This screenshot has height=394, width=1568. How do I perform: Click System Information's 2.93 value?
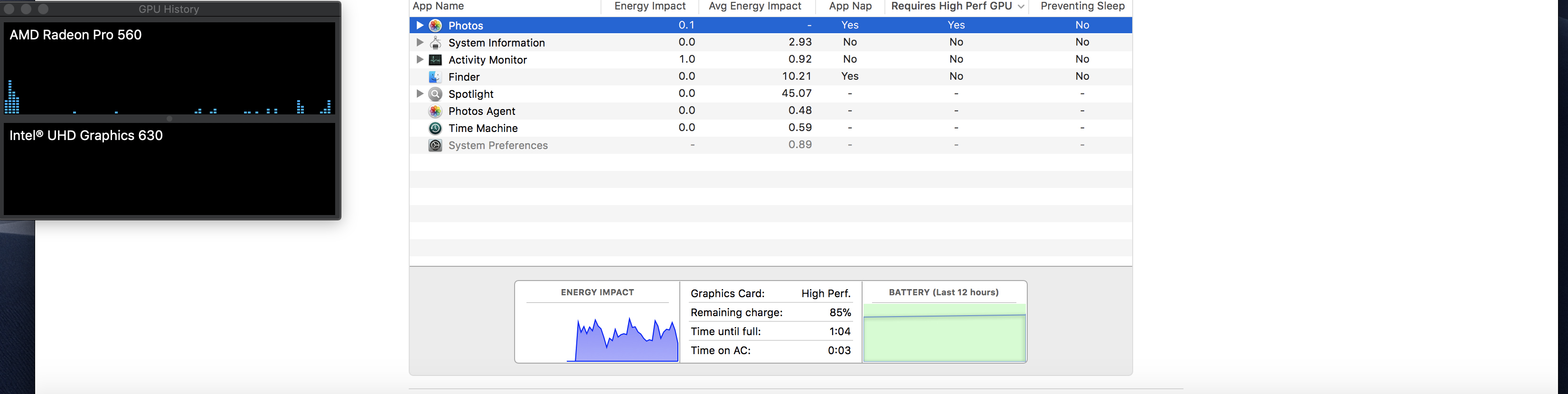point(800,42)
